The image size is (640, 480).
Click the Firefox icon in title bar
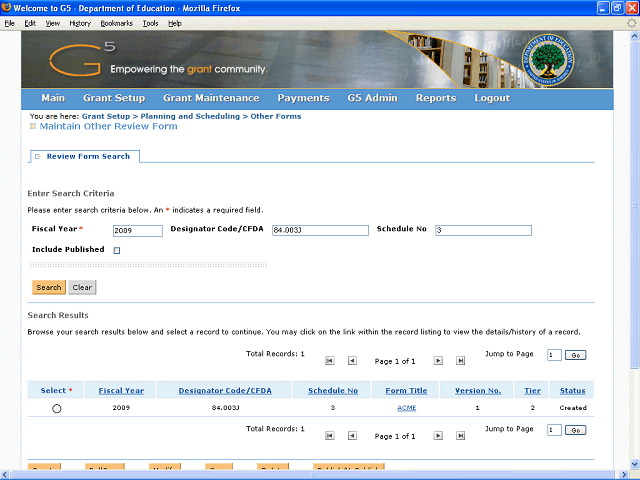[6, 7]
